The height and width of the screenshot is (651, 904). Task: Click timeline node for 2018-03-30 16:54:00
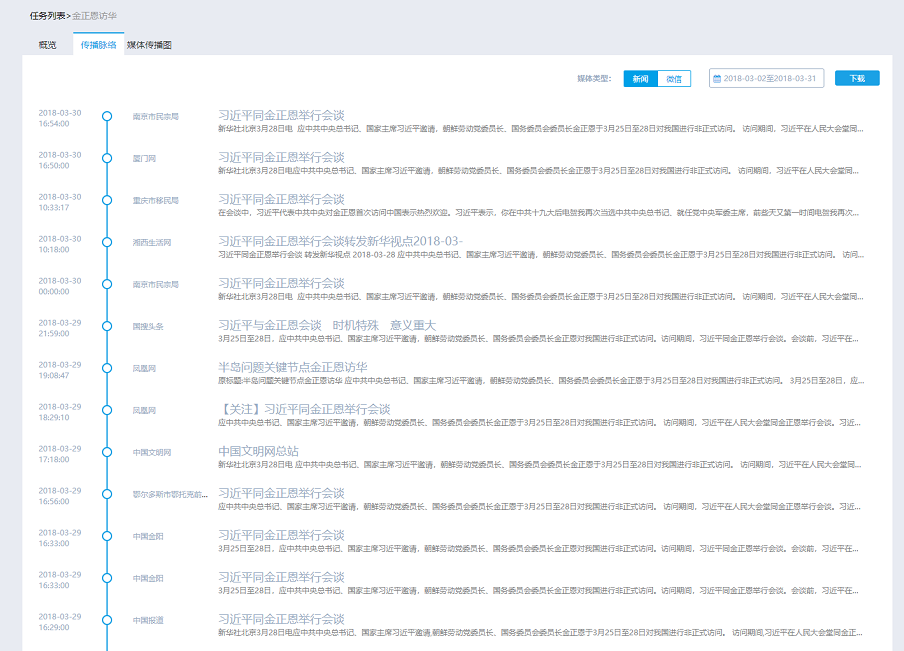(x=107, y=116)
